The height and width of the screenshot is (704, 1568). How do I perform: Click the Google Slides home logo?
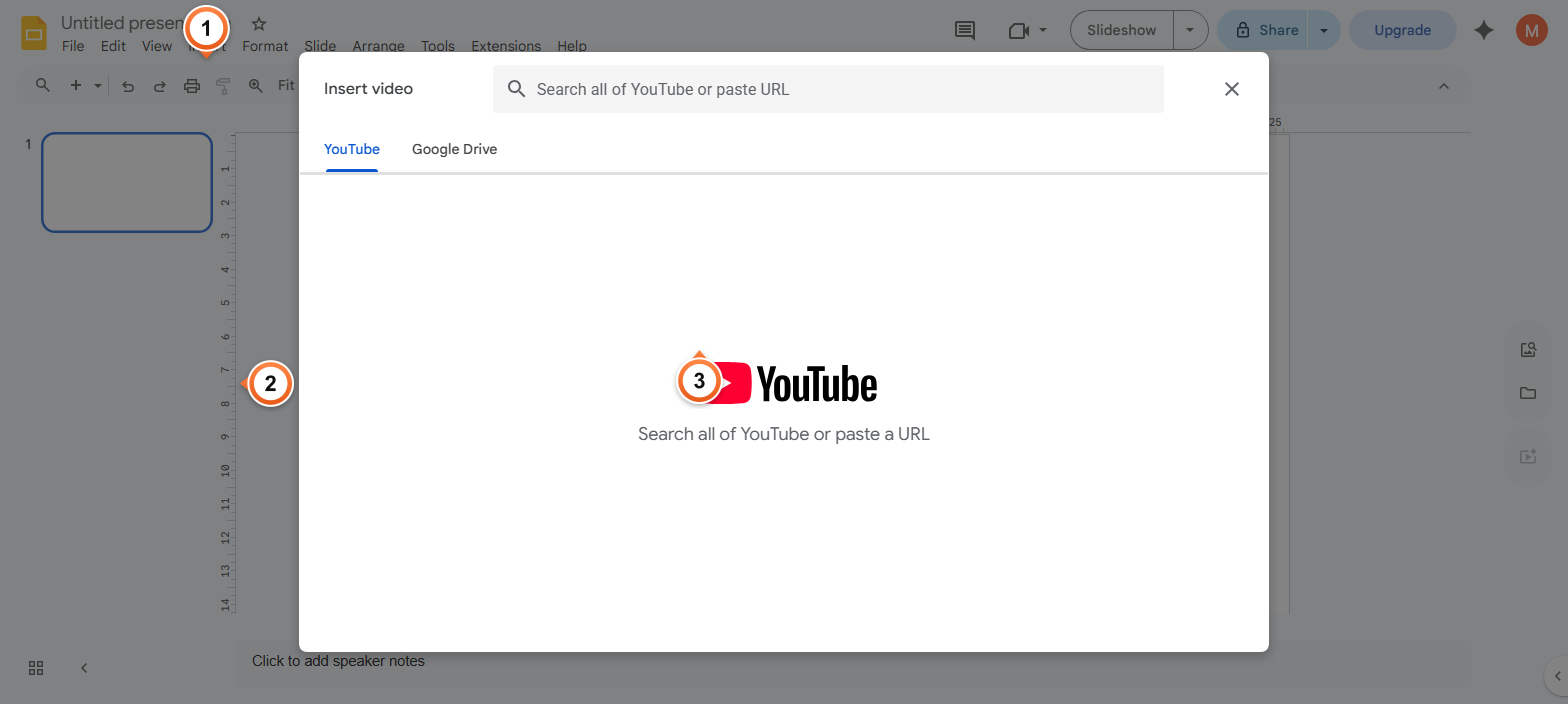[35, 33]
